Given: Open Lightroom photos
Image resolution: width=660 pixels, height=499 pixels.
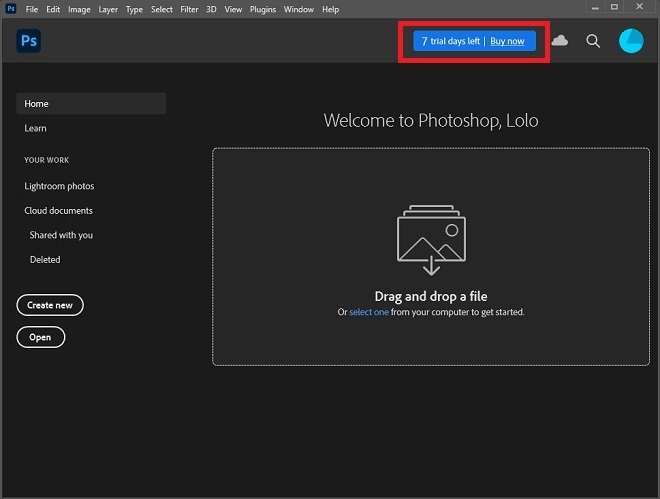Looking at the screenshot, I should point(59,186).
